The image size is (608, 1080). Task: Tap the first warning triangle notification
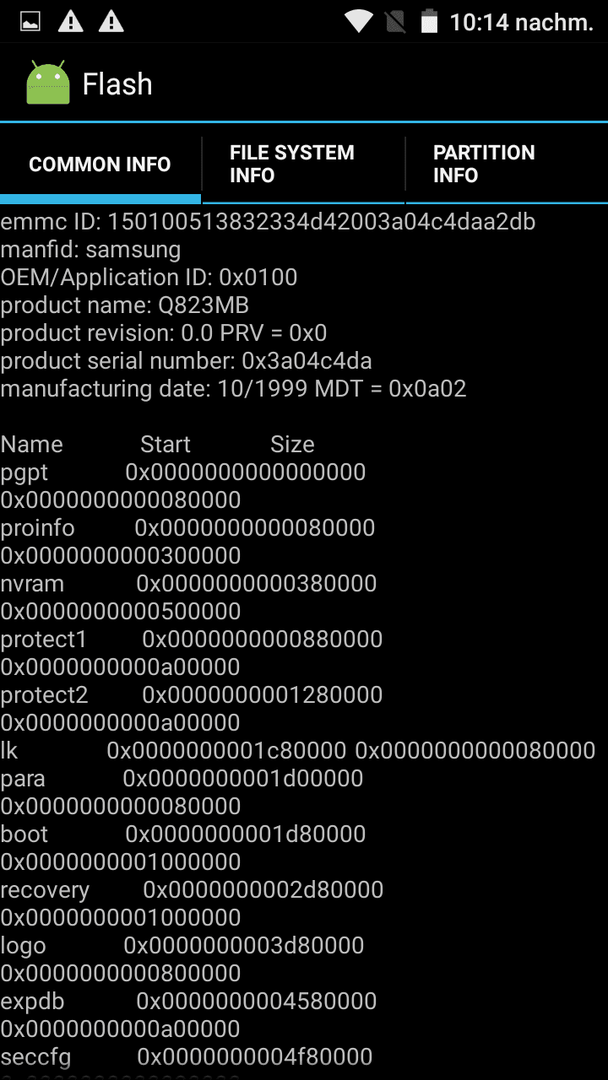tap(70, 21)
